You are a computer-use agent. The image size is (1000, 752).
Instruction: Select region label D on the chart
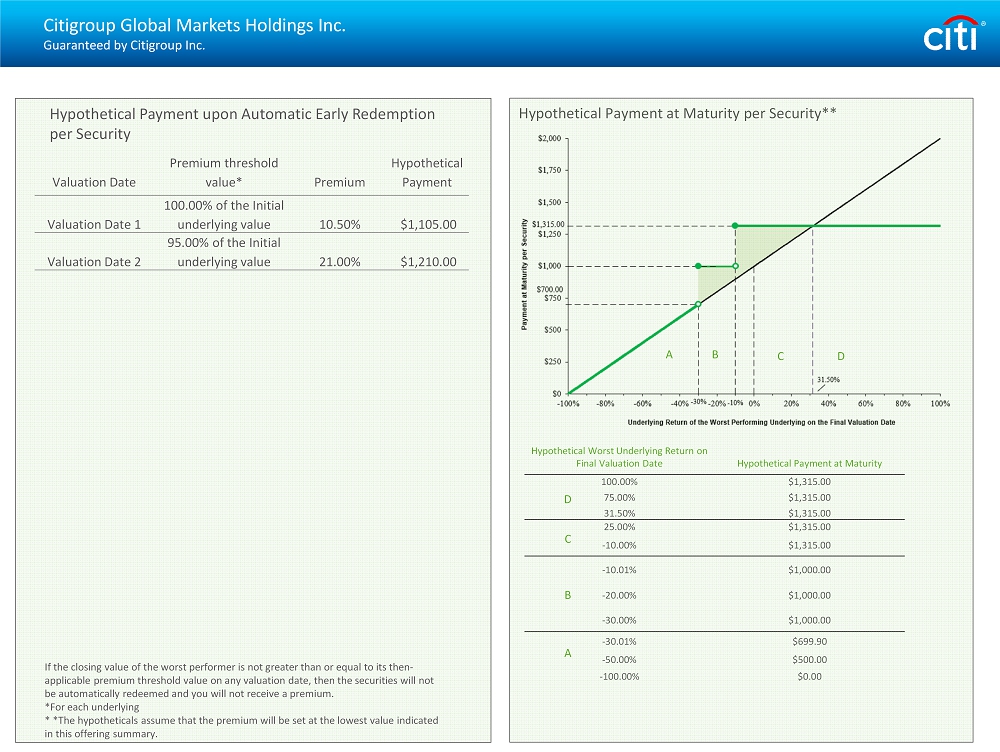[x=840, y=356]
